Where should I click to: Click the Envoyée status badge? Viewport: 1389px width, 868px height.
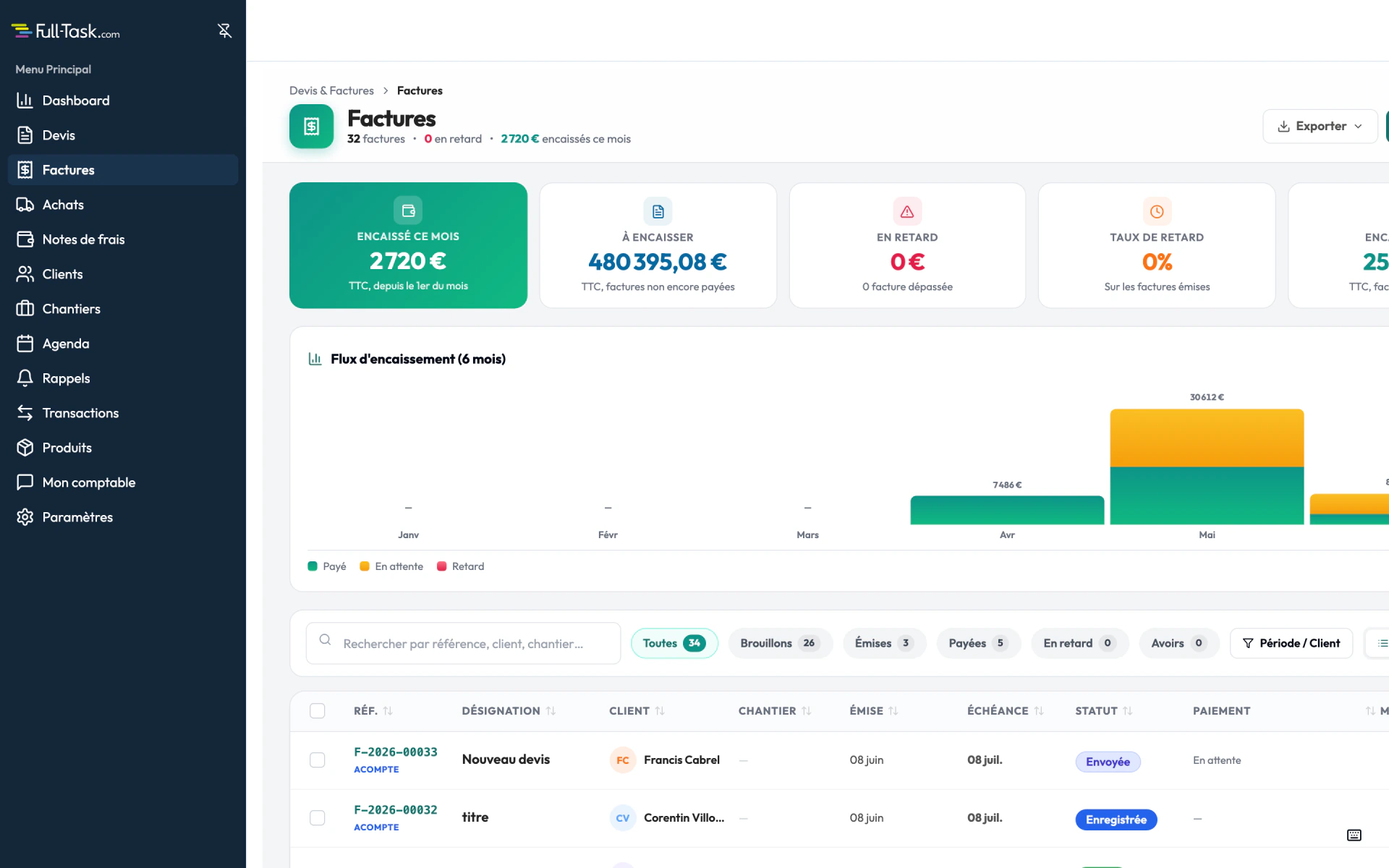1108,762
